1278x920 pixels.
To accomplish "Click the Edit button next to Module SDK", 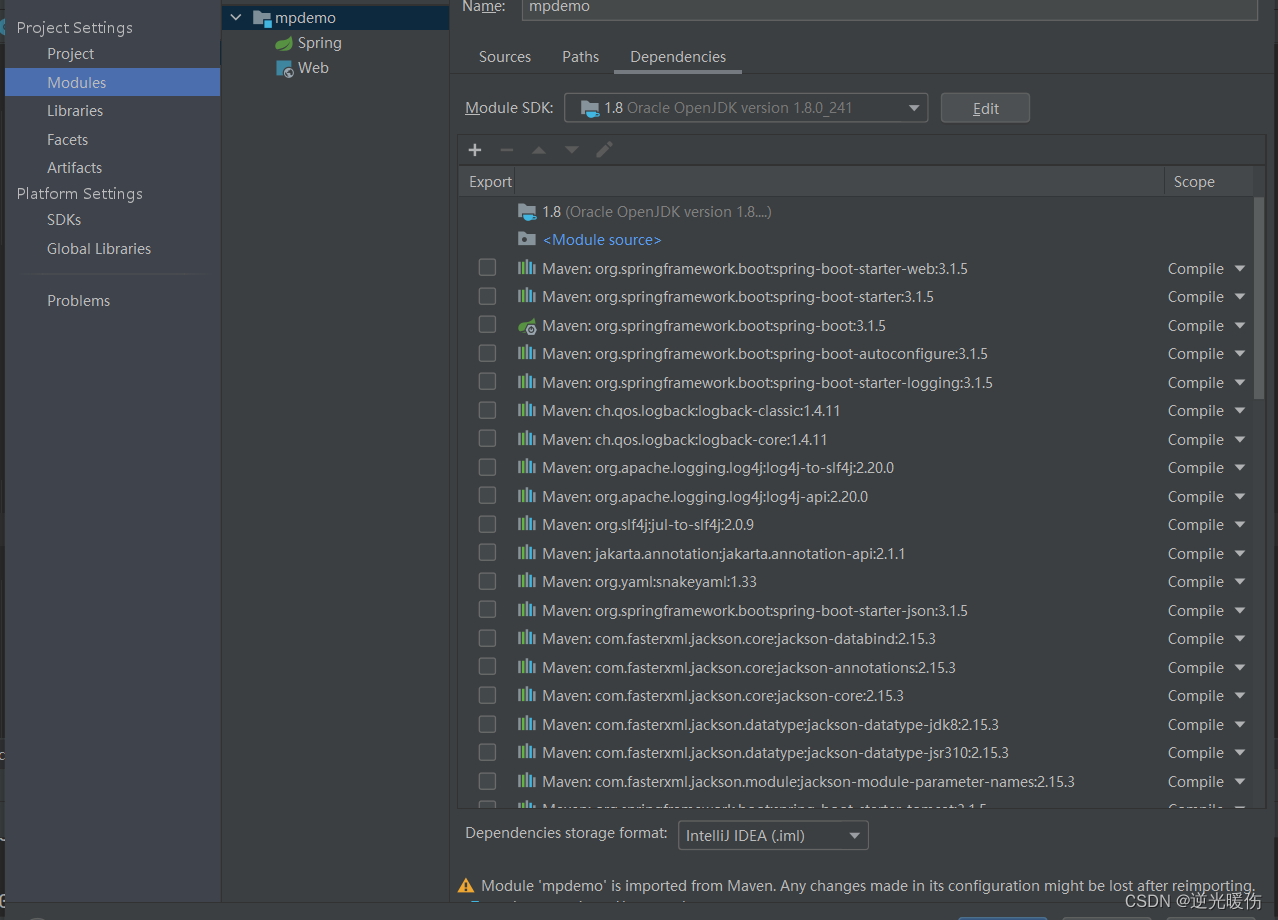I will [984, 107].
